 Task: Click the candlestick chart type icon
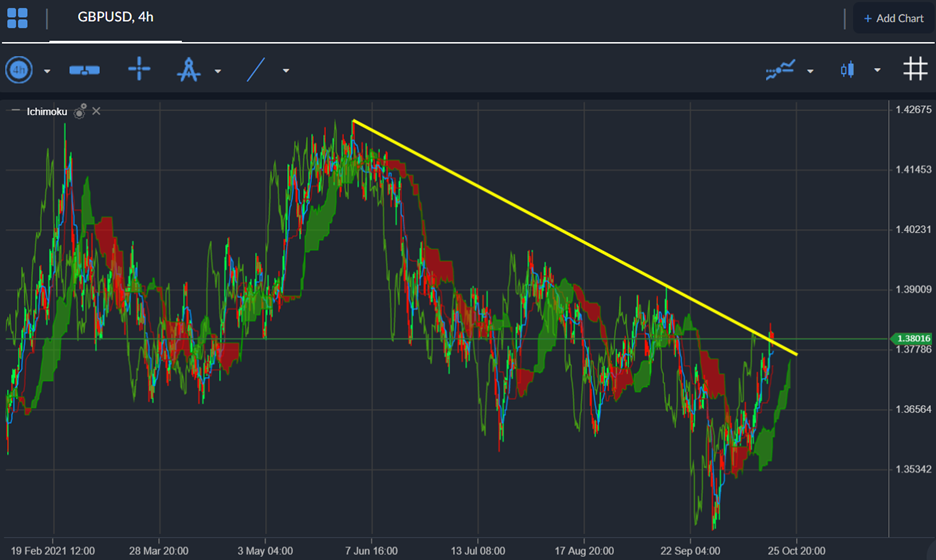tap(847, 70)
